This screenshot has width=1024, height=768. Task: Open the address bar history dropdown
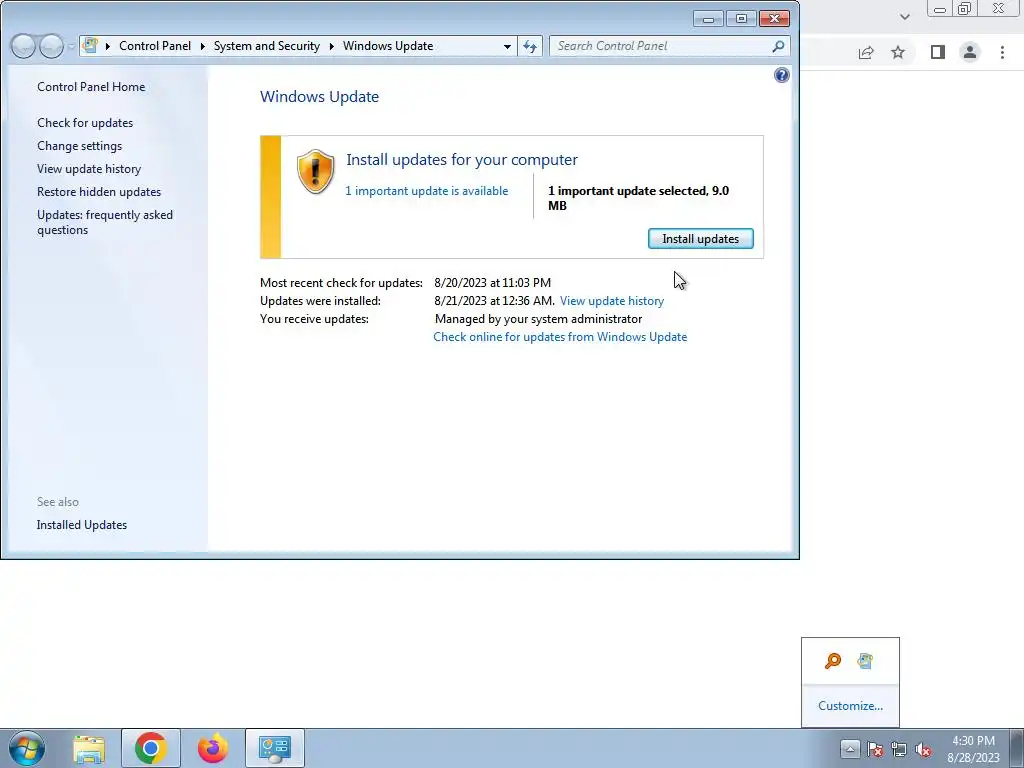[x=507, y=46]
